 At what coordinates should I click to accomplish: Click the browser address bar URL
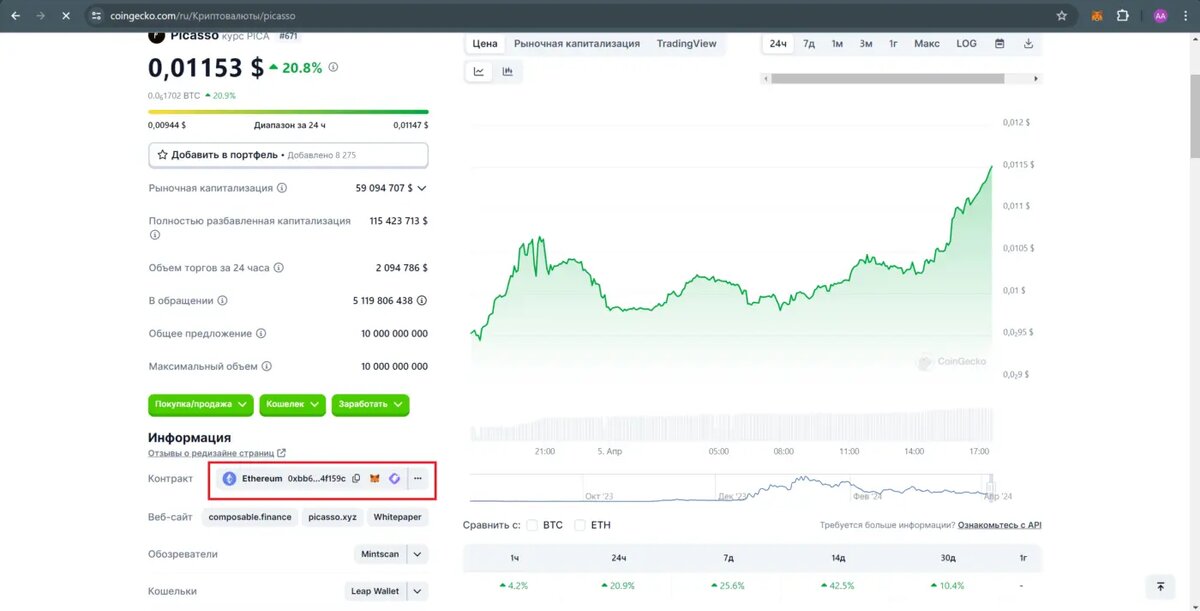(x=203, y=16)
